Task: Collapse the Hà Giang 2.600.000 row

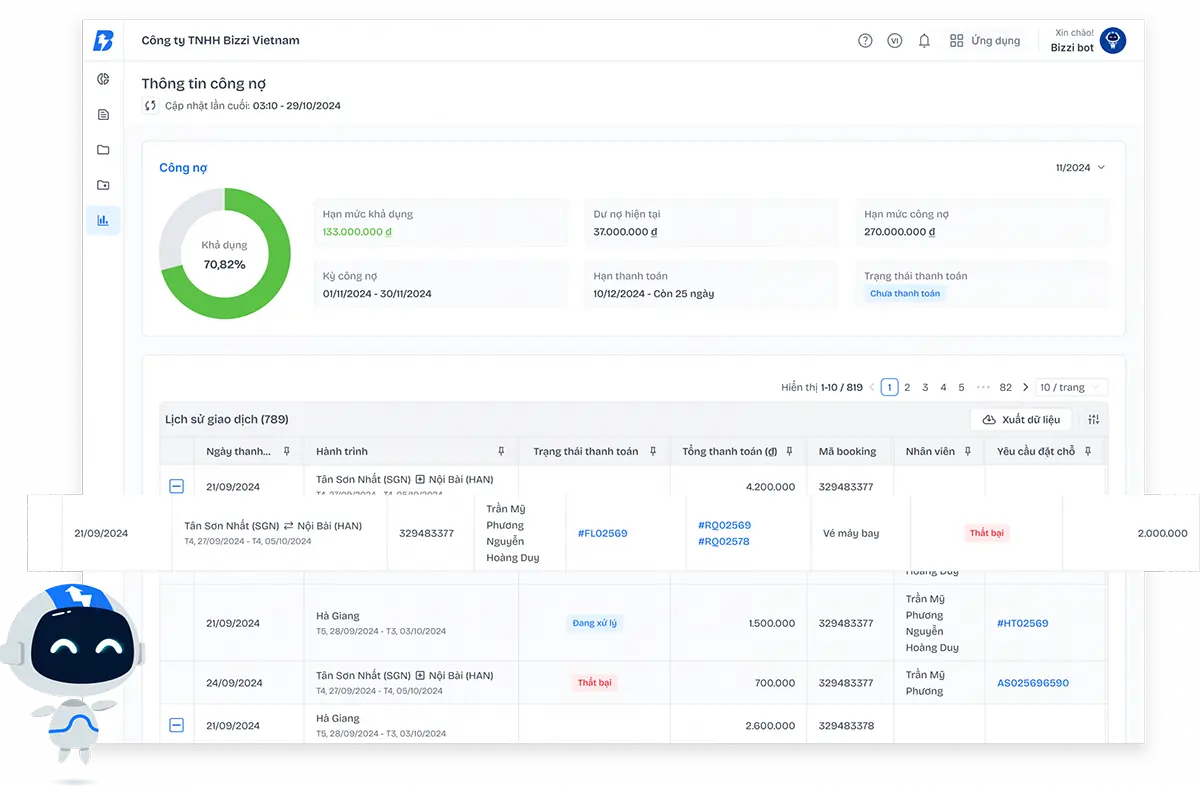Action: pyautogui.click(x=176, y=725)
